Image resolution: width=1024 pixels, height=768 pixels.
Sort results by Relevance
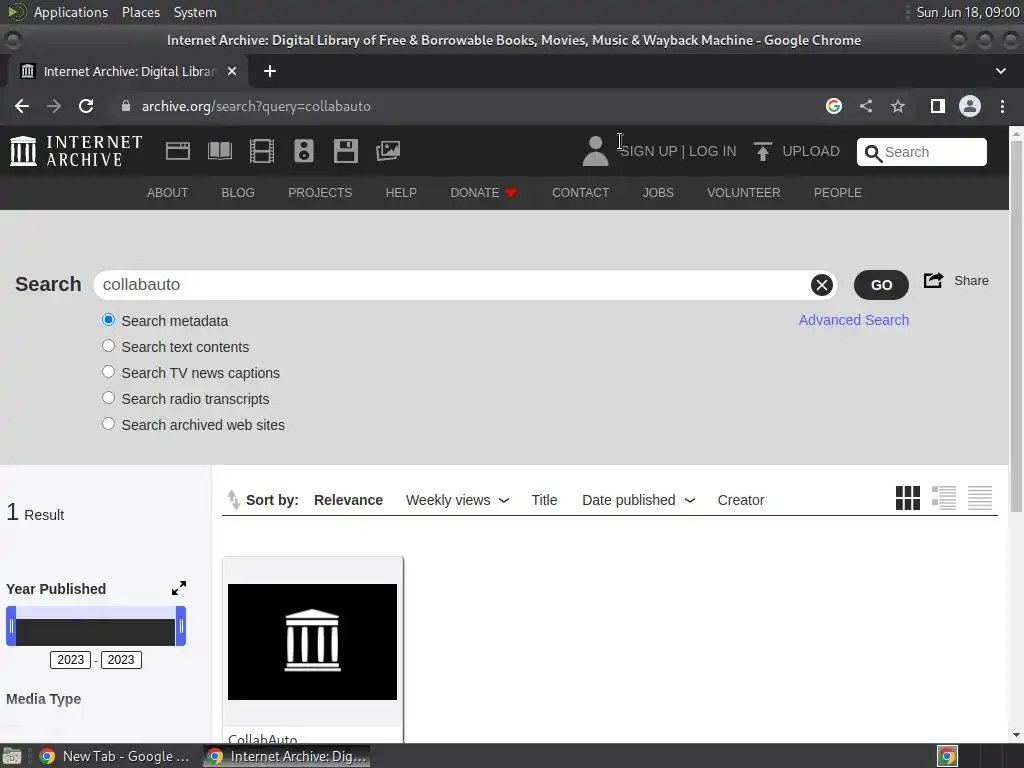click(348, 500)
